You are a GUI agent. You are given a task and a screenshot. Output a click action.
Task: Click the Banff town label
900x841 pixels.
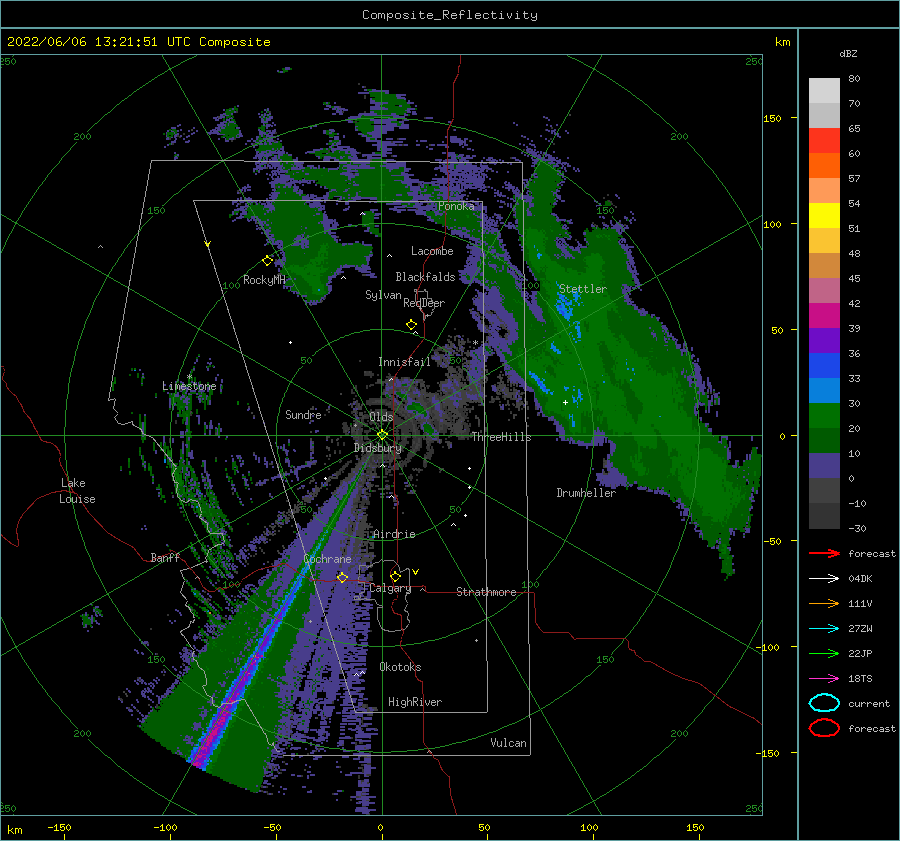pyautogui.click(x=165, y=557)
